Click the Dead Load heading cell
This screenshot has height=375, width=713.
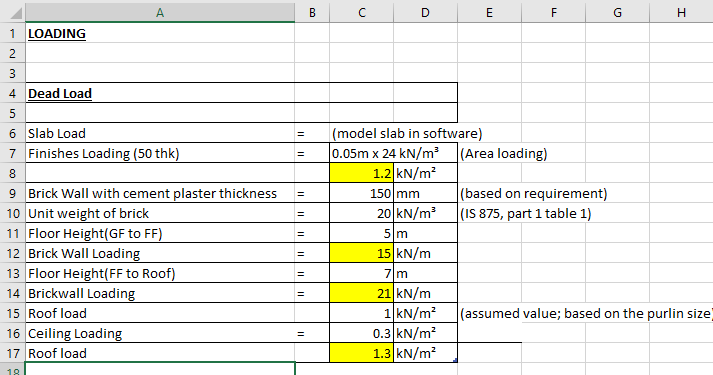tap(160, 93)
